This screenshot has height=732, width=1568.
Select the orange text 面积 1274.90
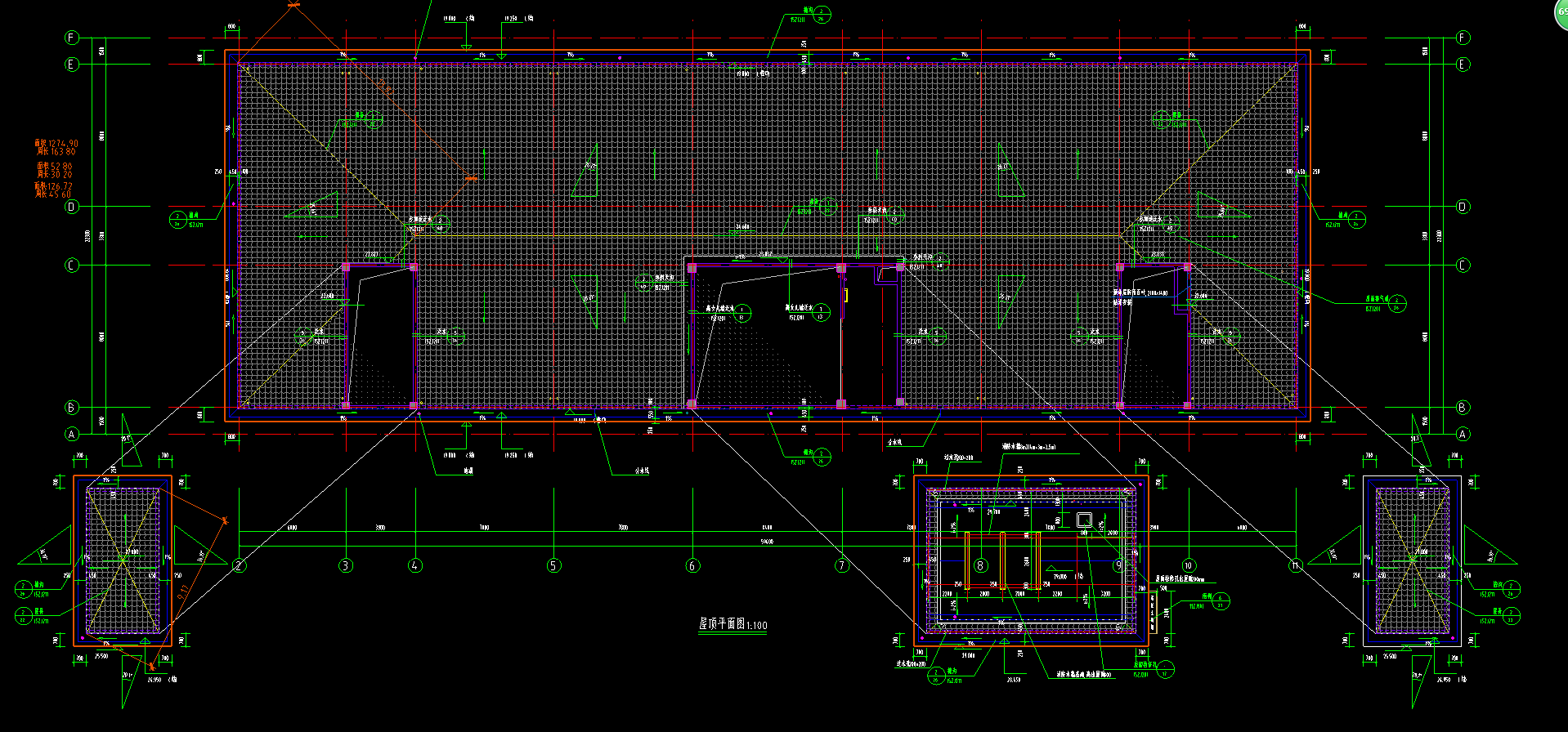pyautogui.click(x=56, y=144)
